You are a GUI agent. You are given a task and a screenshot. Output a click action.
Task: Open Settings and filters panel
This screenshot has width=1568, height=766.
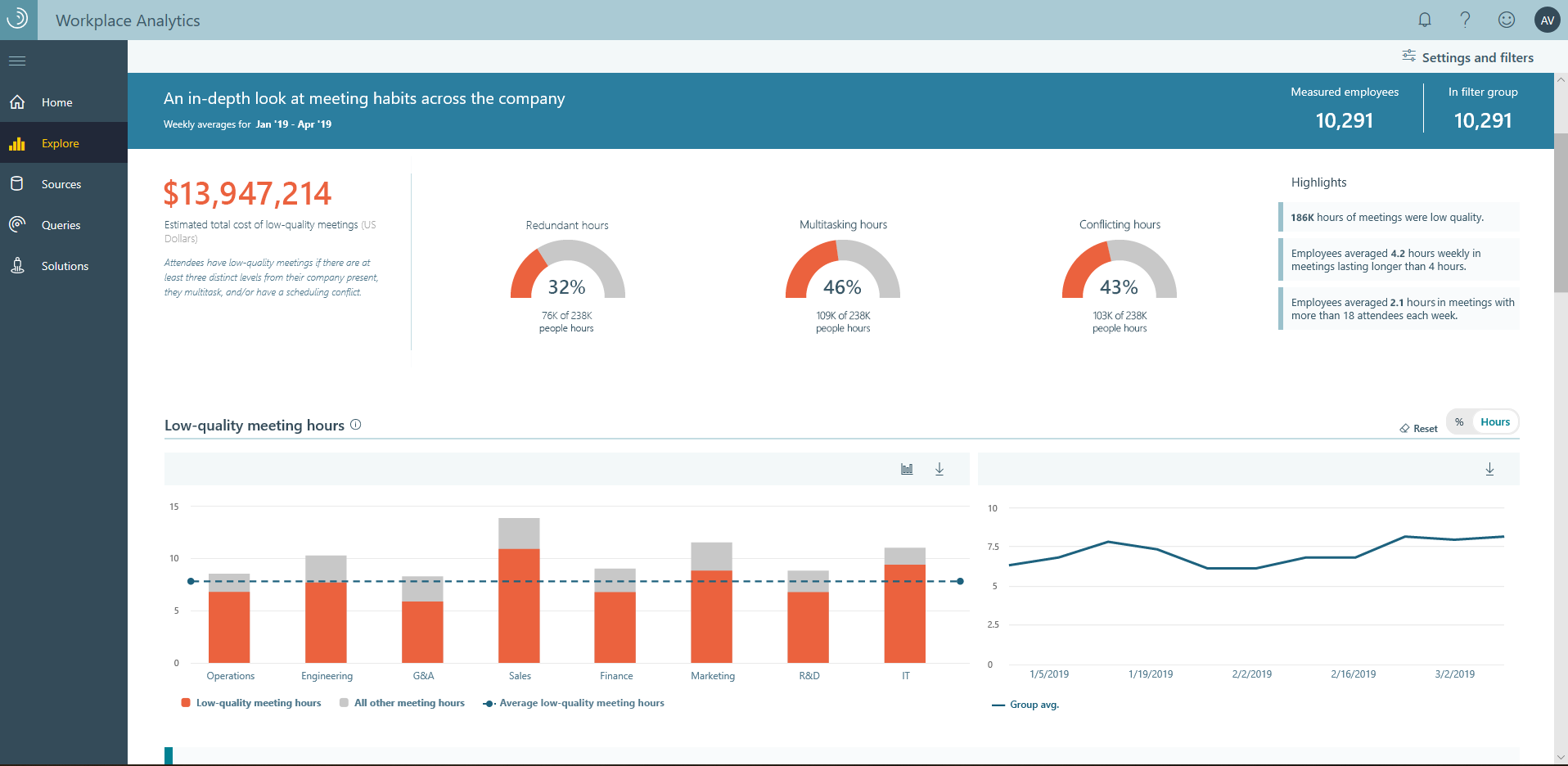(1467, 57)
